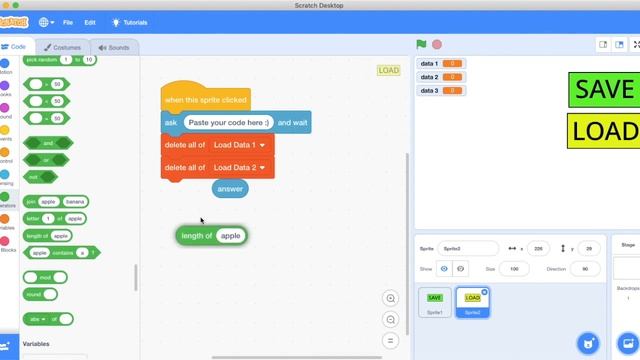
Task: Enter full screen stage mode
Action: (636, 44)
